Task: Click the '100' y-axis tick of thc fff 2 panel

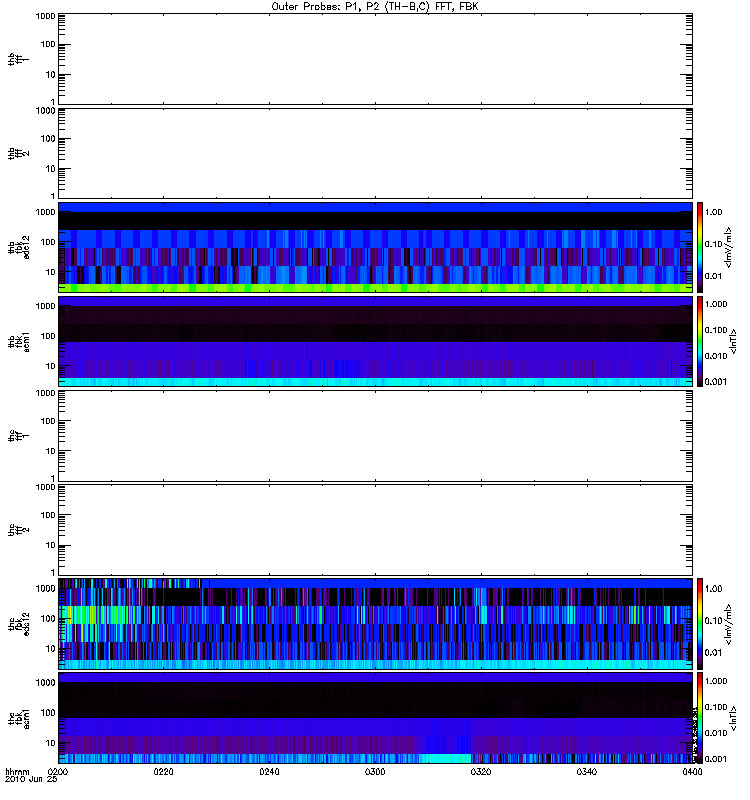Action: pyautogui.click(x=48, y=515)
